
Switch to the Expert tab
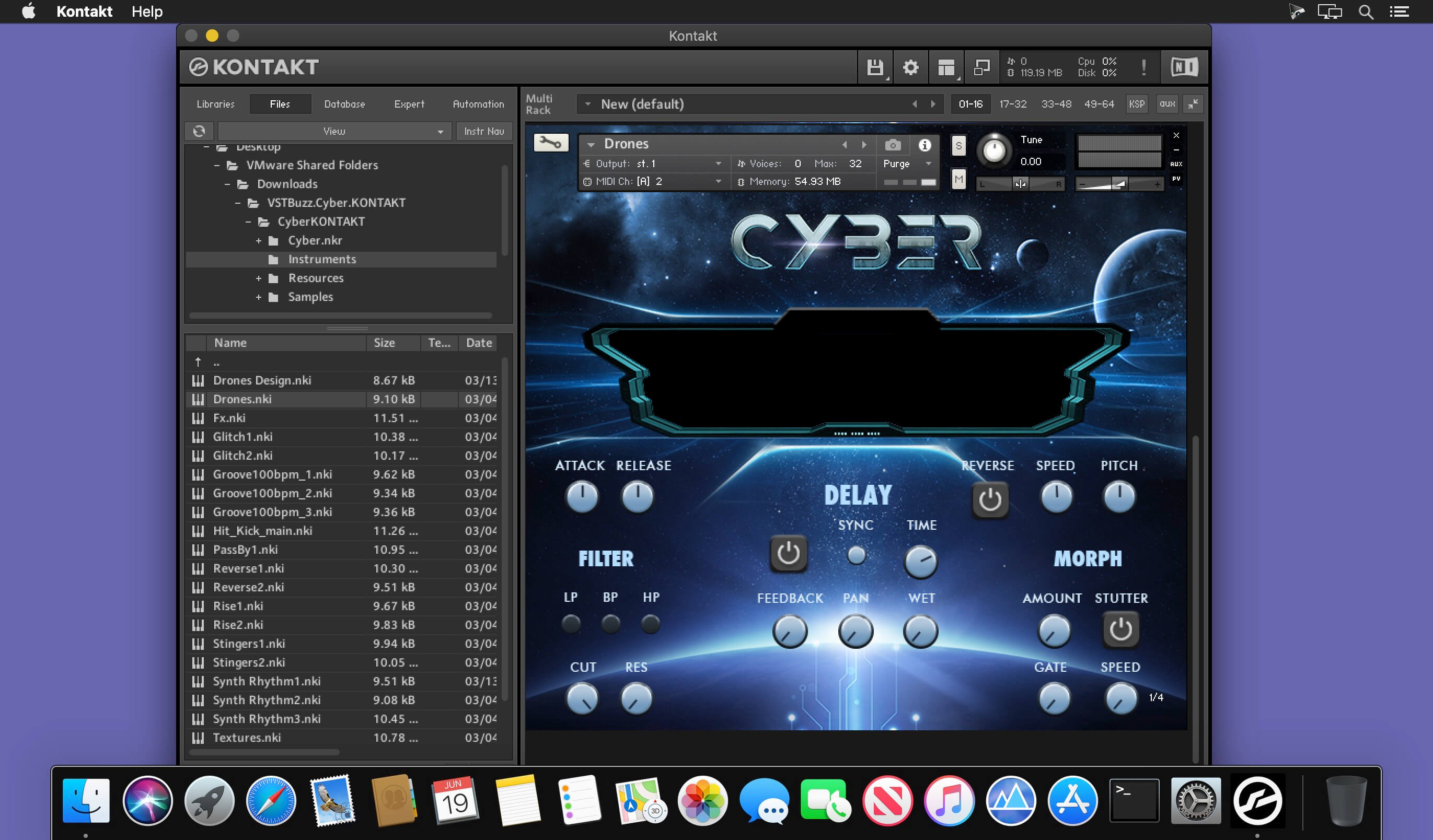point(409,104)
